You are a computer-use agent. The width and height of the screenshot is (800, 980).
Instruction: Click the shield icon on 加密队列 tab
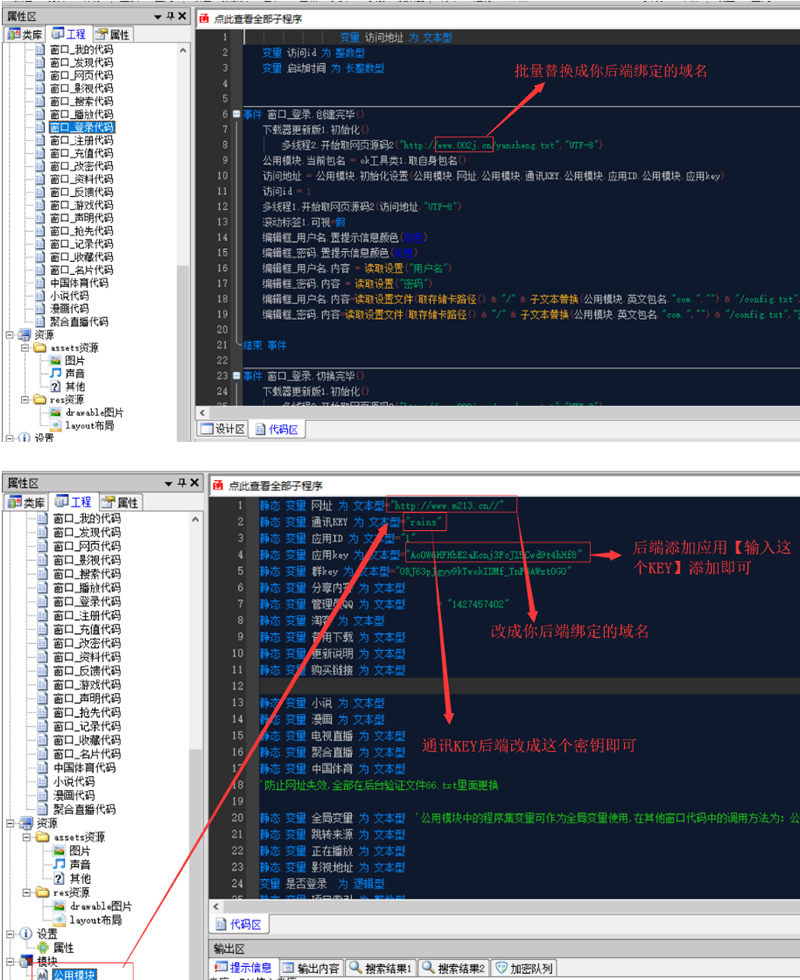coord(498,968)
